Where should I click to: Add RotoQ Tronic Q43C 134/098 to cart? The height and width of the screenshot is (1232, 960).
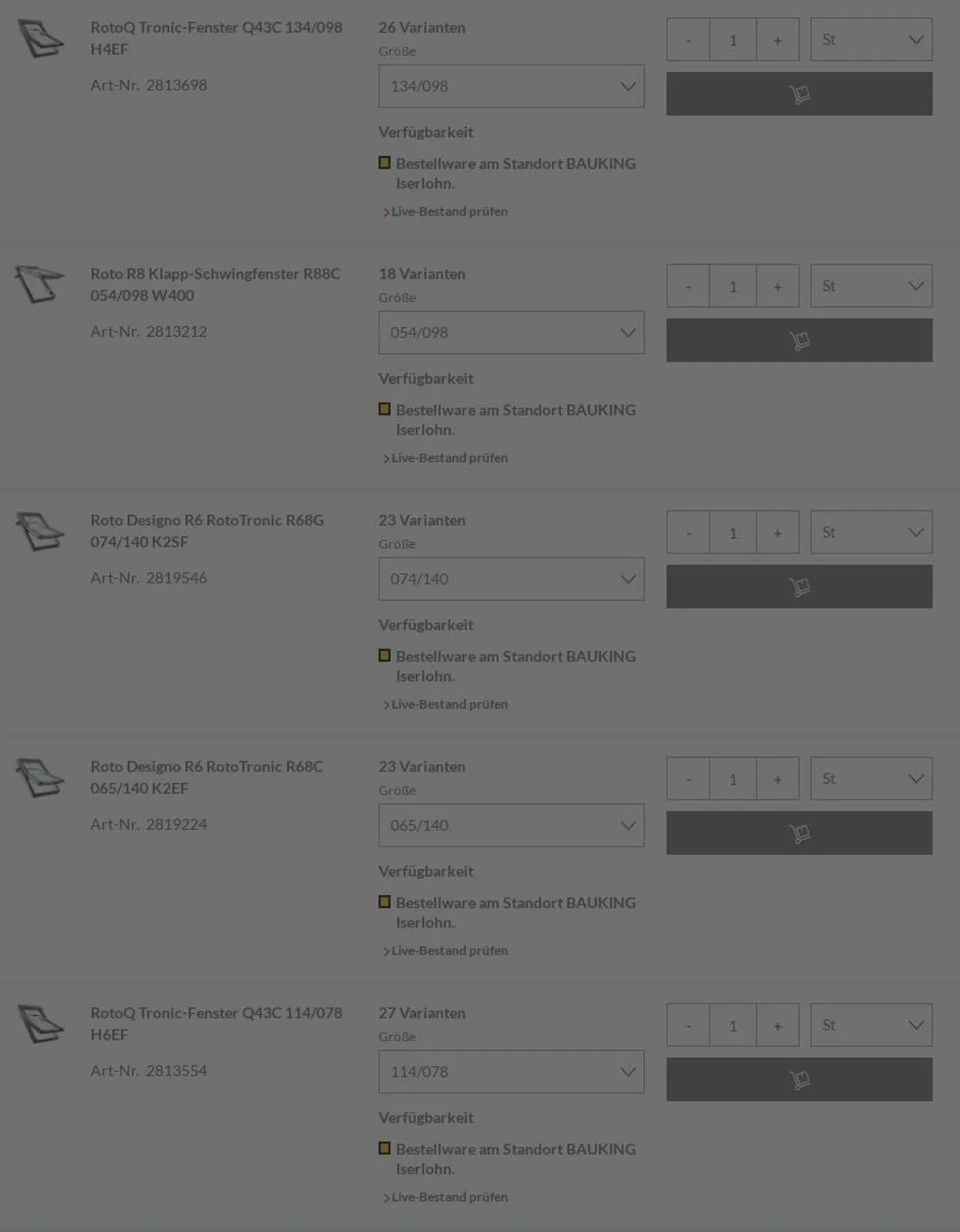[x=799, y=94]
